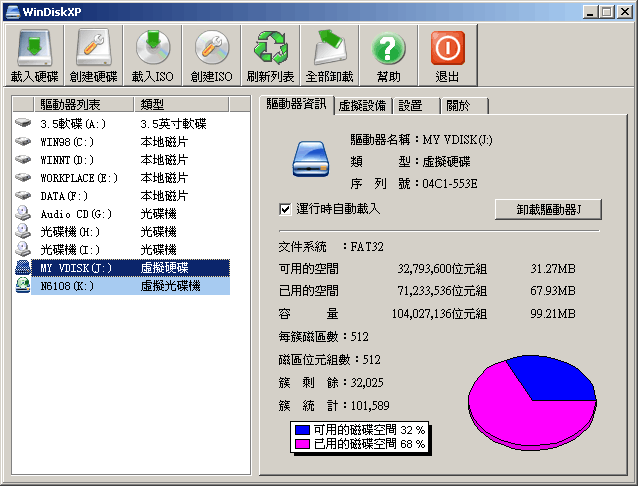Open 幫助 help icon

[x=389, y=55]
